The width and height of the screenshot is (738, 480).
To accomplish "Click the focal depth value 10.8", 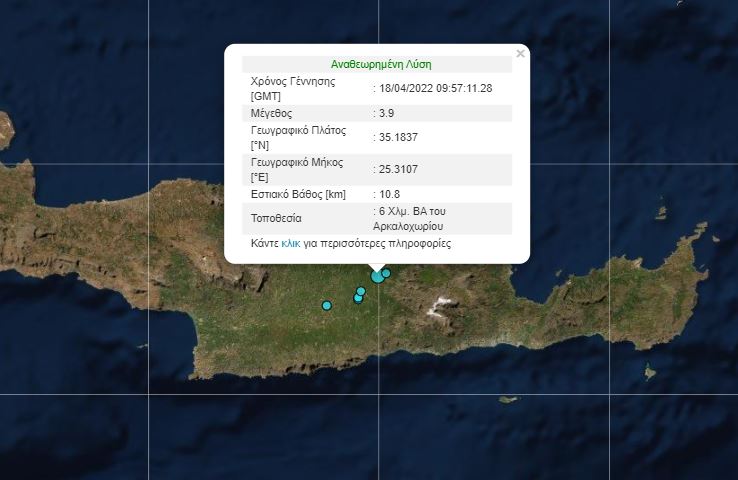I will click(x=390, y=193).
